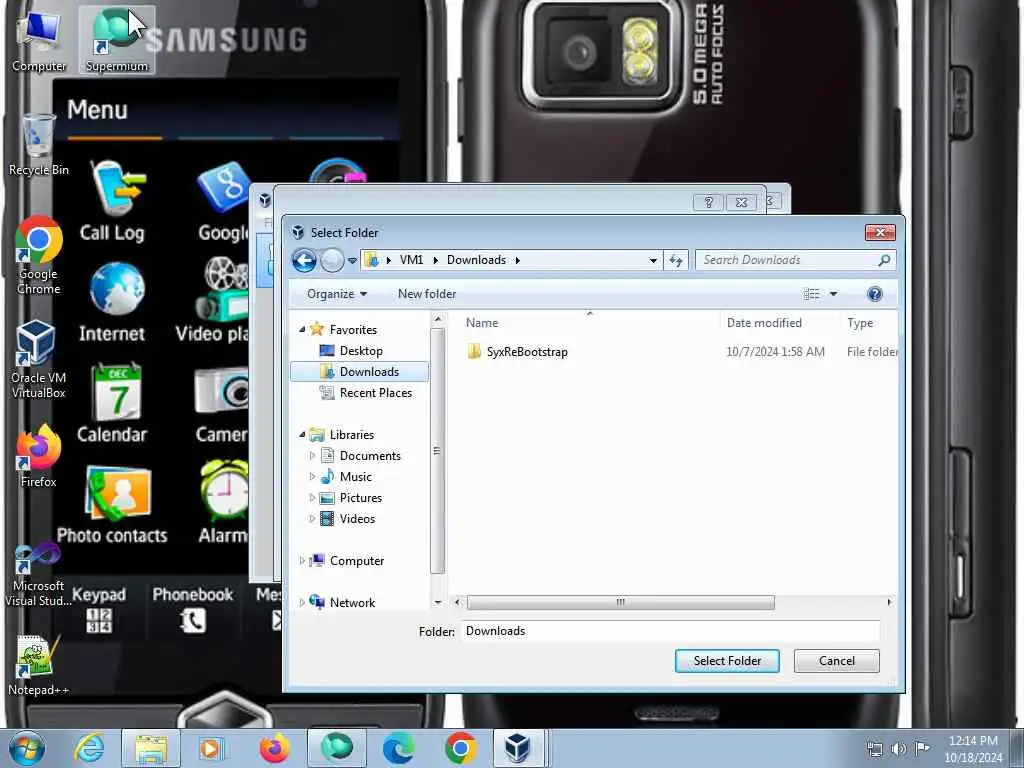Click the network tray icon
Image resolution: width=1024 pixels, height=768 pixels.
point(874,748)
